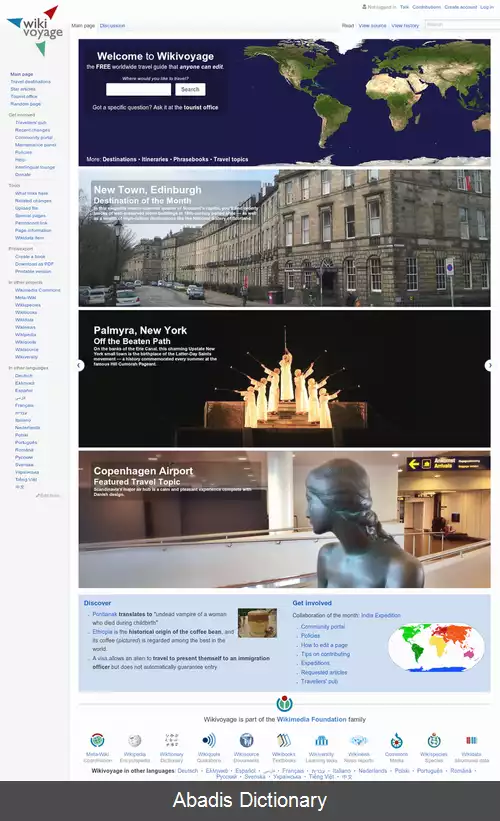This screenshot has width=500, height=821.
Task: Open Wikimedia Foundation family link
Action: (312, 719)
